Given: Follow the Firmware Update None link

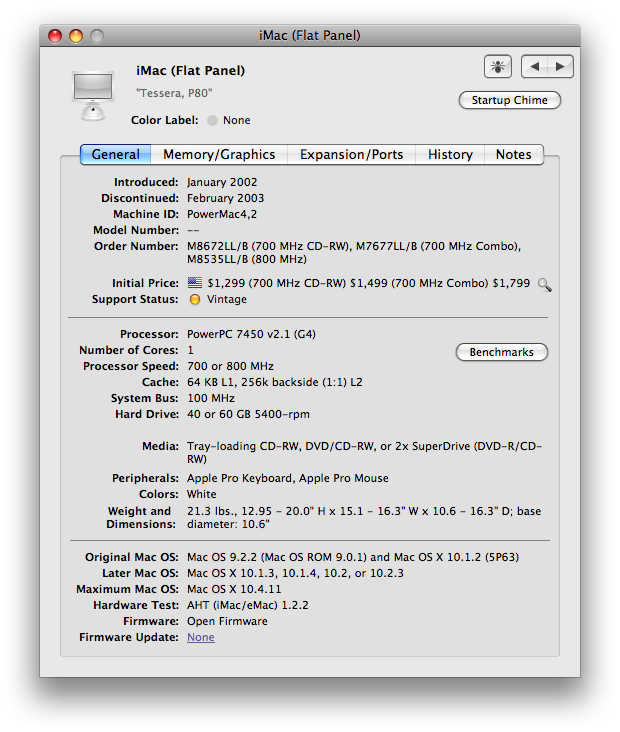Looking at the screenshot, I should coord(201,637).
